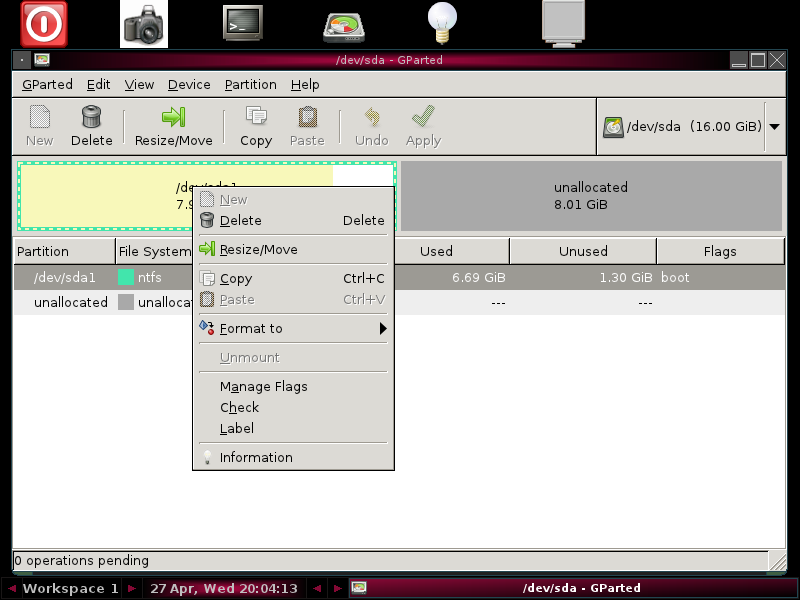Select Label in the context menu
This screenshot has width=800, height=600.
click(x=293, y=429)
